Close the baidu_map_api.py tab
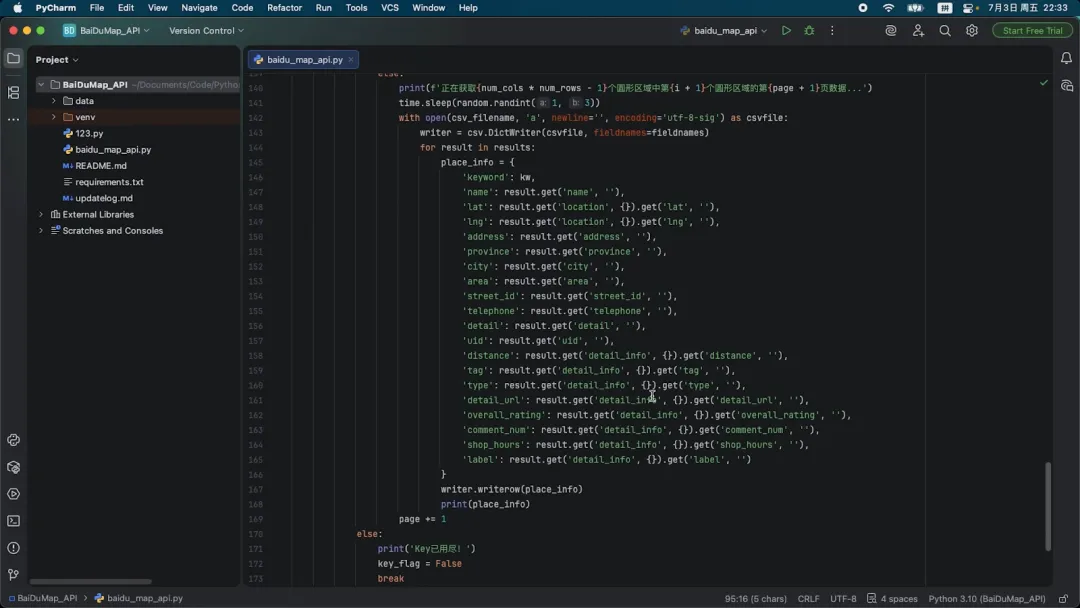 [351, 59]
